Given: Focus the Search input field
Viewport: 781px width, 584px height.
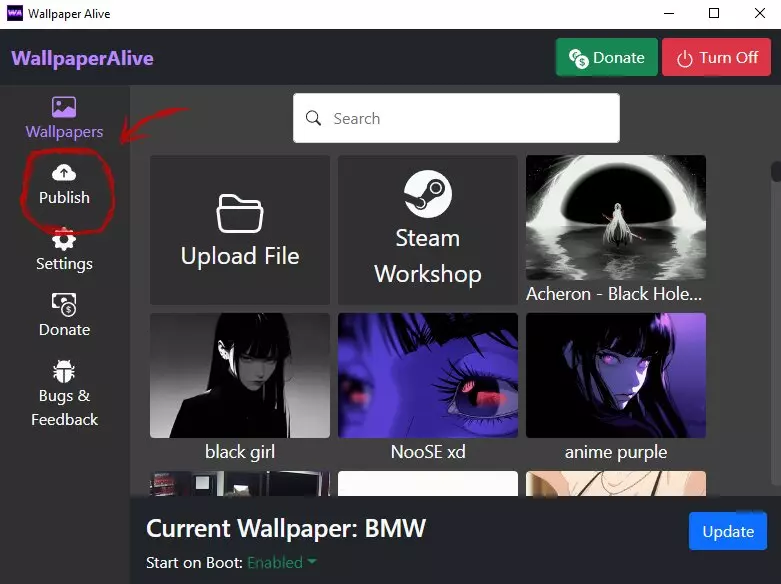Looking at the screenshot, I should [456, 118].
